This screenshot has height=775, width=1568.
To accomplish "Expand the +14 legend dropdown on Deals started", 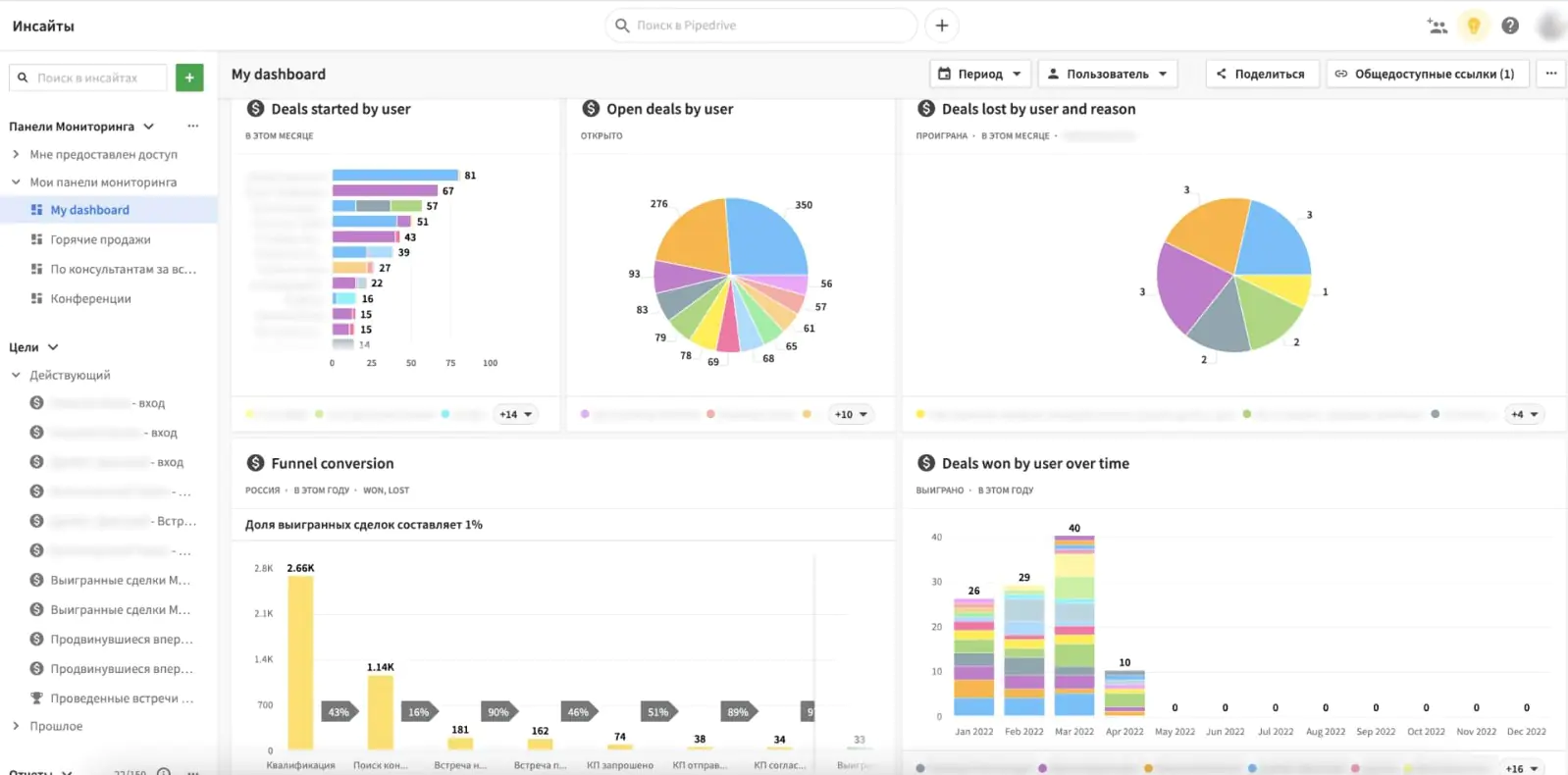I will coord(515,414).
